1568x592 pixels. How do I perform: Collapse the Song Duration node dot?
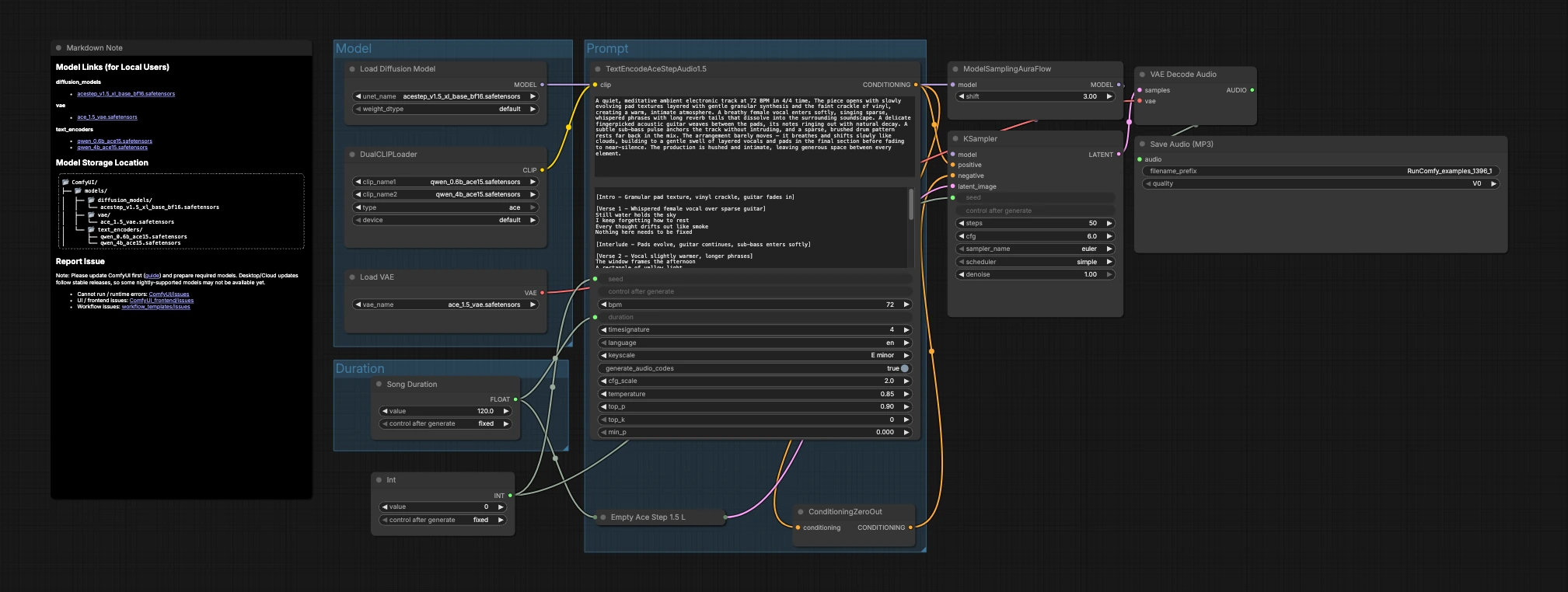pos(379,385)
